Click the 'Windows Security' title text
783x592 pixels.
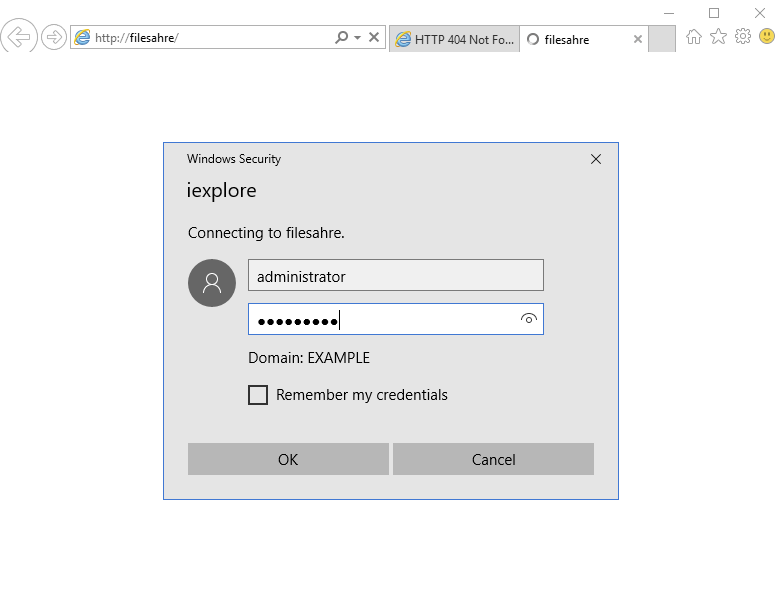point(234,159)
